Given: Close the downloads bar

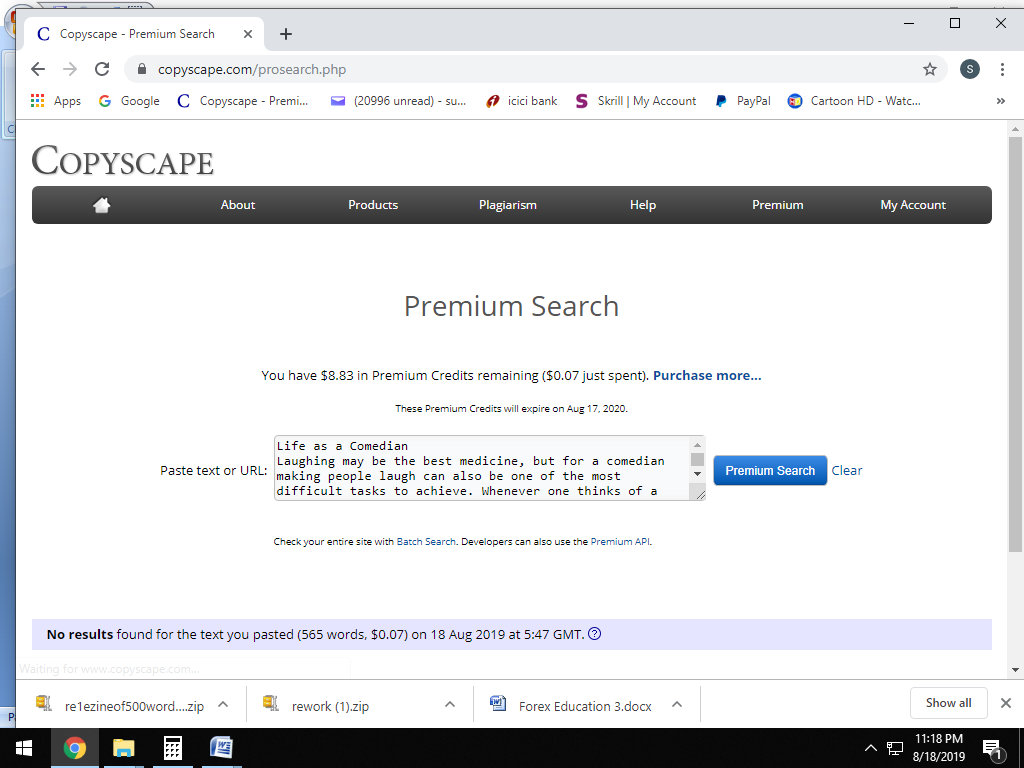Looking at the screenshot, I should [x=1006, y=703].
